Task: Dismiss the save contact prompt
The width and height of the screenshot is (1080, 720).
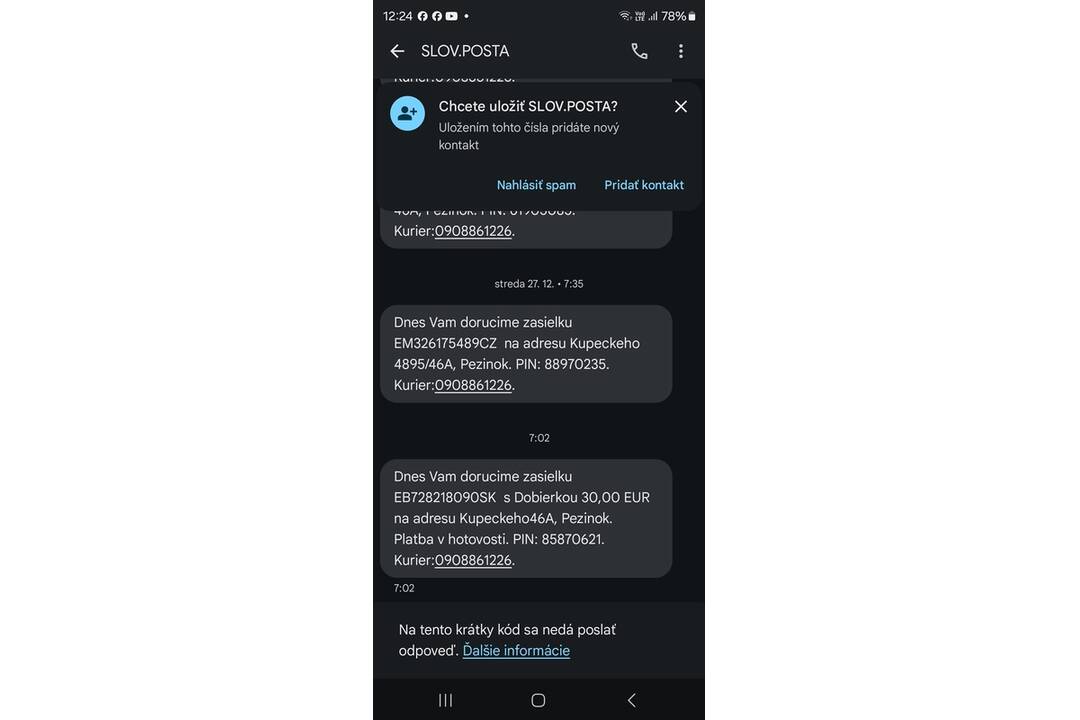Action: point(681,106)
